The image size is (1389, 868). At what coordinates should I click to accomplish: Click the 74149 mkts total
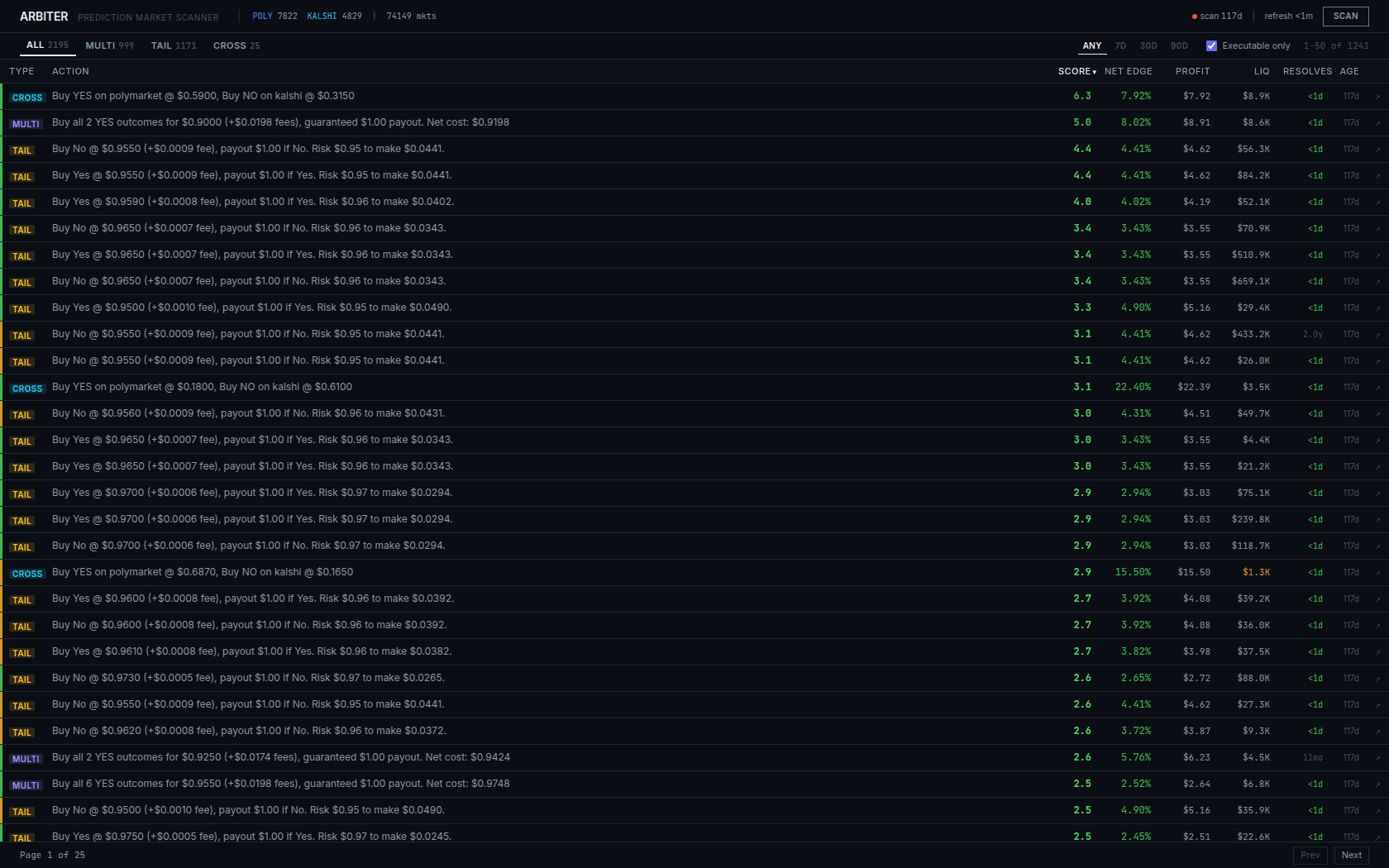click(x=411, y=16)
